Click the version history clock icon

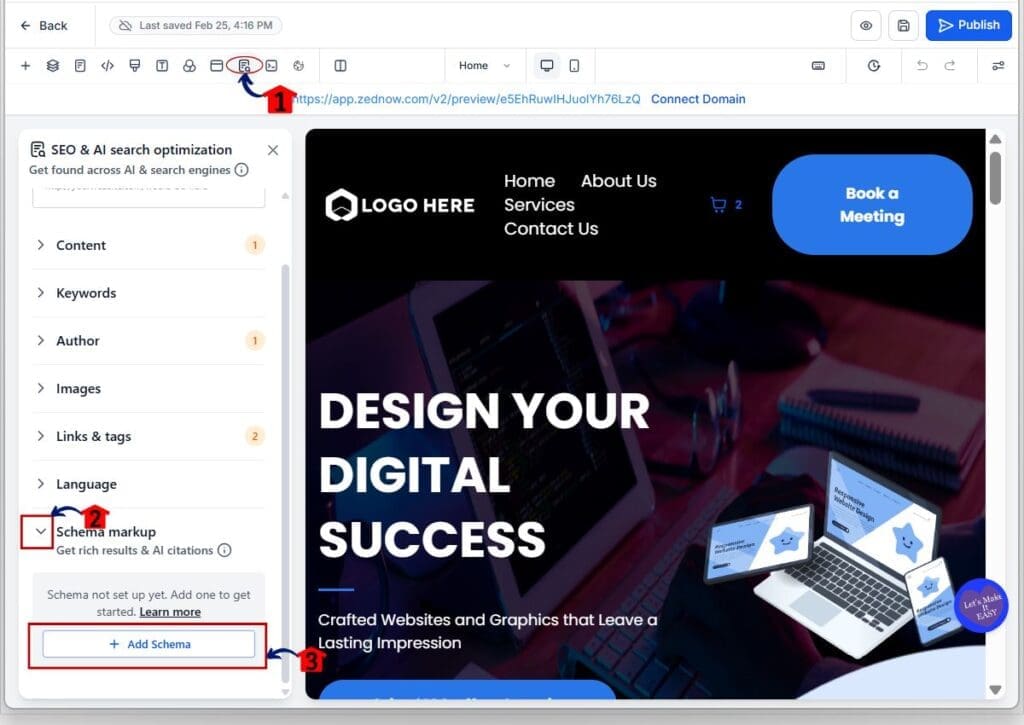click(x=874, y=66)
